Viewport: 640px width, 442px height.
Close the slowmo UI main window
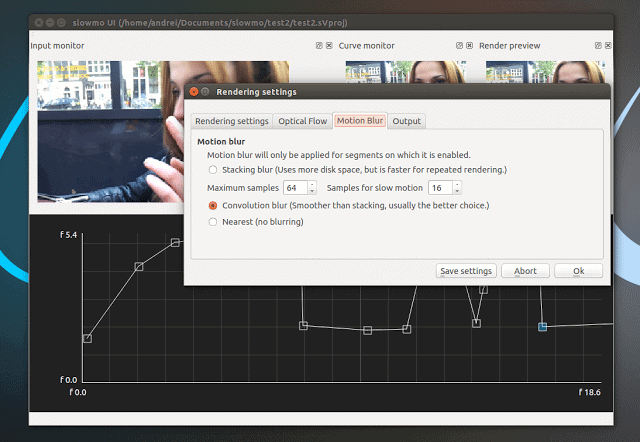(x=39, y=22)
